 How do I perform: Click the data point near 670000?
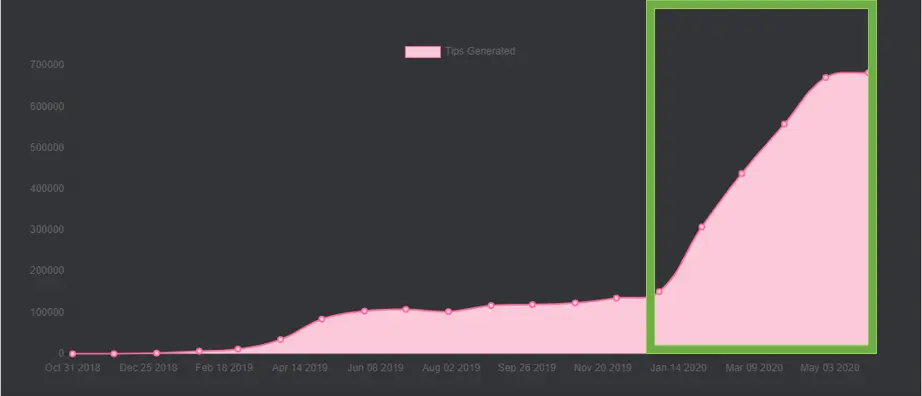click(825, 77)
